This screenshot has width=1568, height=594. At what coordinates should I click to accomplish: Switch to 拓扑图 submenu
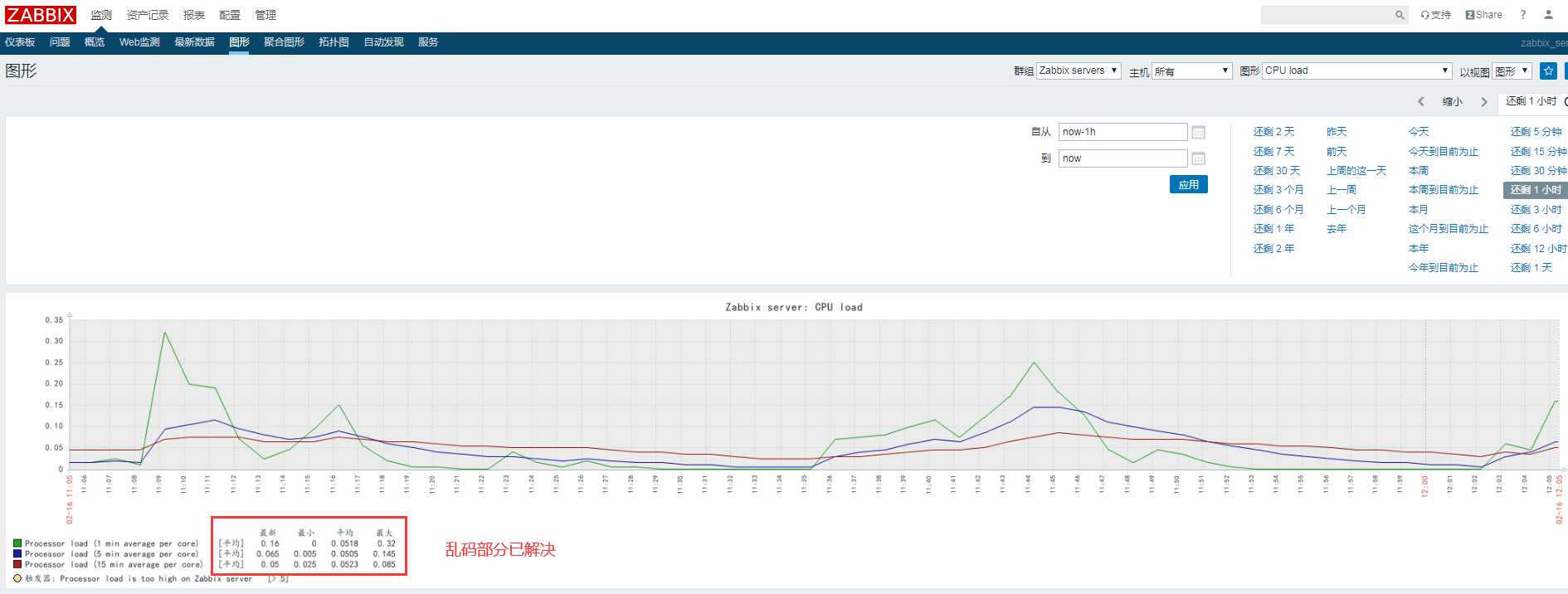click(334, 42)
